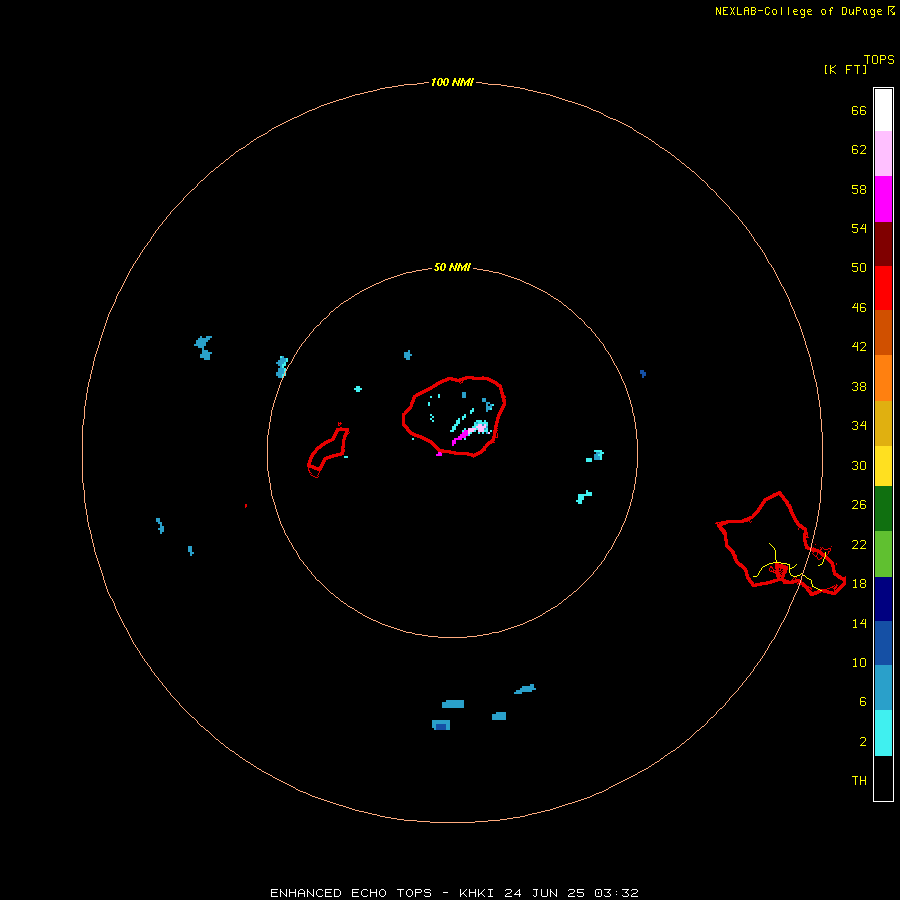Select the light blue legend color block
Image resolution: width=900 pixels, height=900 pixels.
point(883,687)
